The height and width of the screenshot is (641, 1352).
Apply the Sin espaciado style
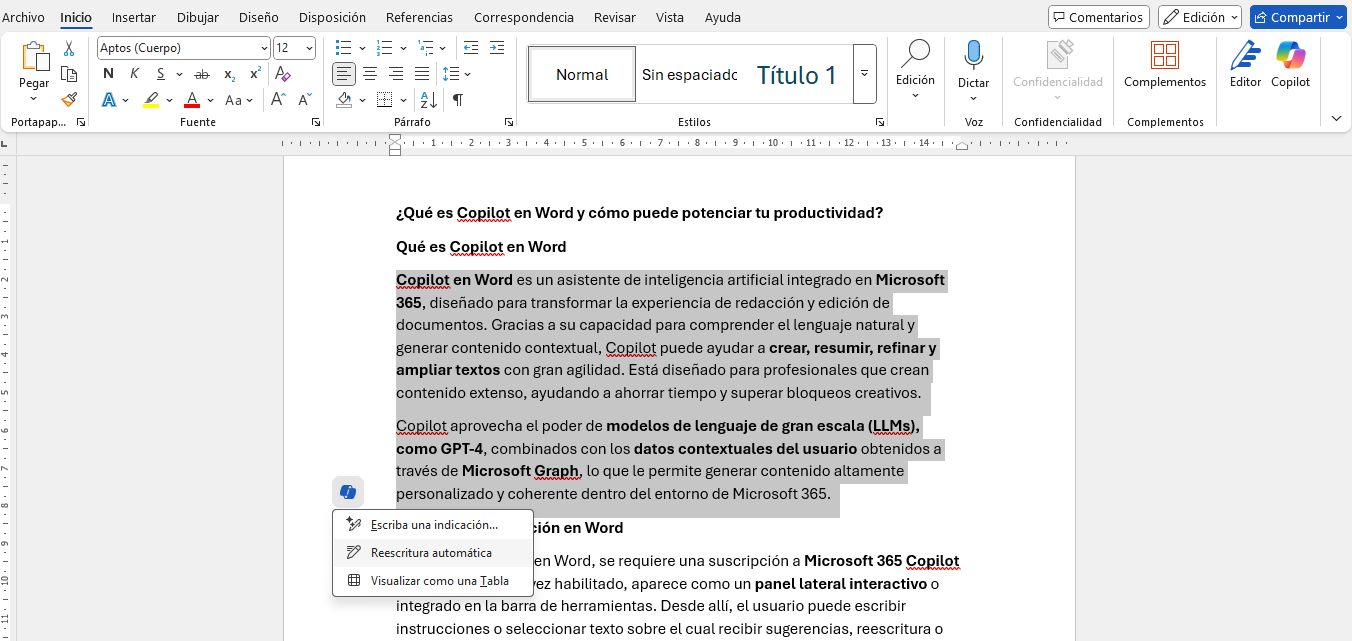[690, 74]
